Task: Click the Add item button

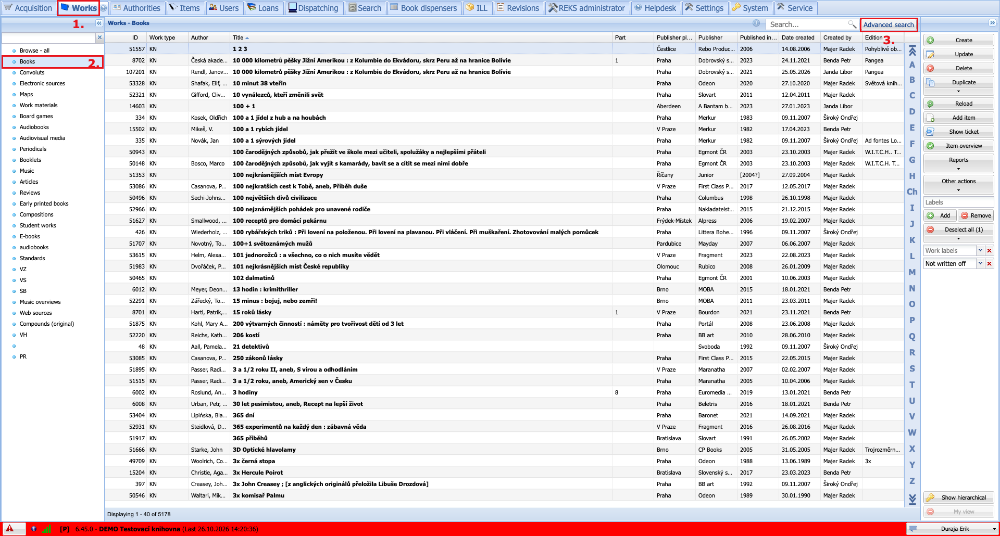Action: click(959, 118)
